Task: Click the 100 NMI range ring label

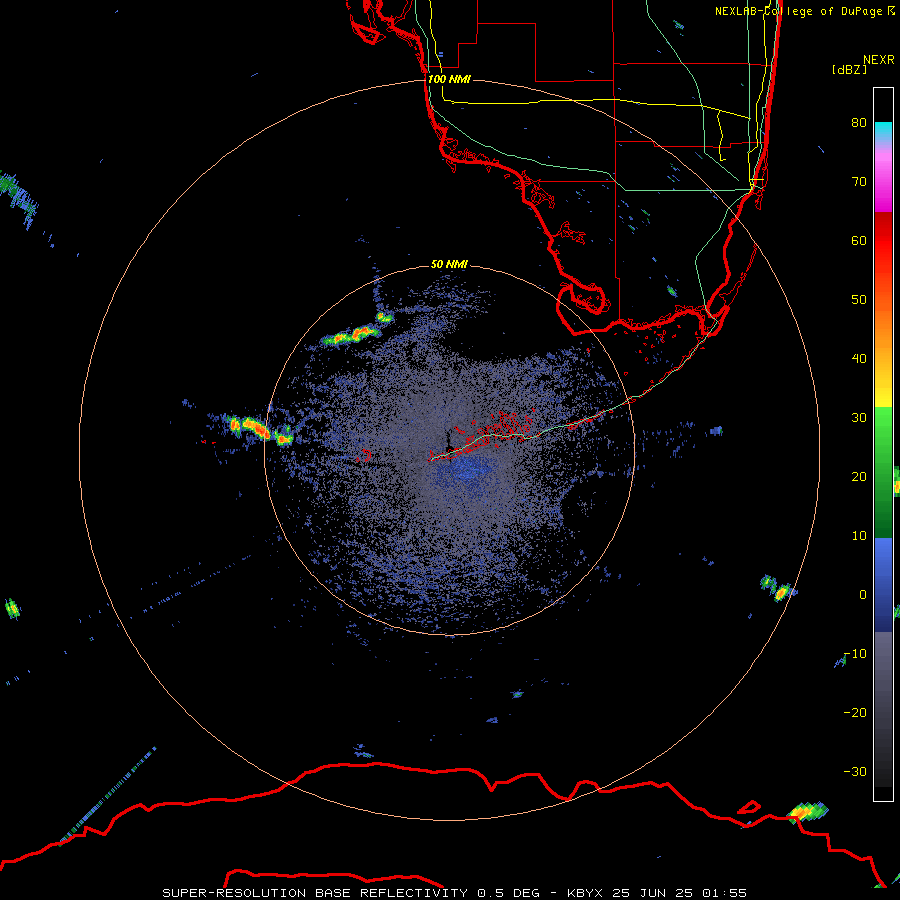Action: point(449,79)
